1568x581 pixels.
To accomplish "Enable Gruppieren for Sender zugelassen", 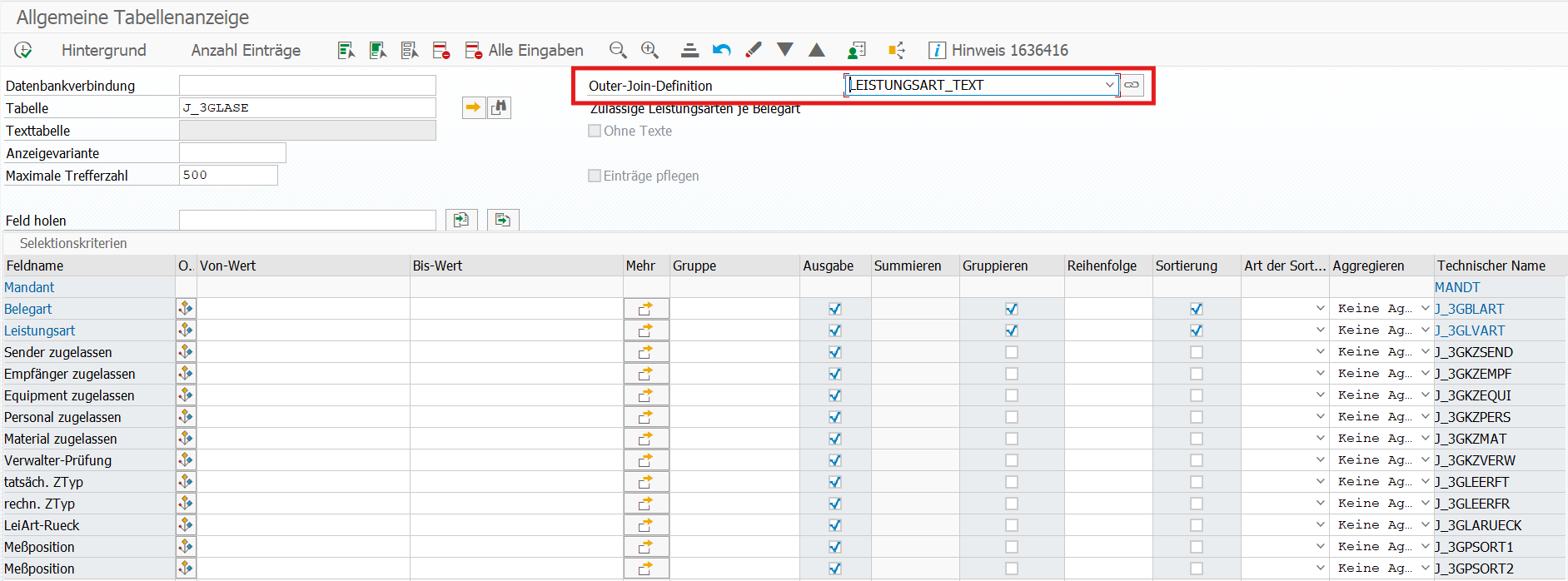I will coord(1011,352).
